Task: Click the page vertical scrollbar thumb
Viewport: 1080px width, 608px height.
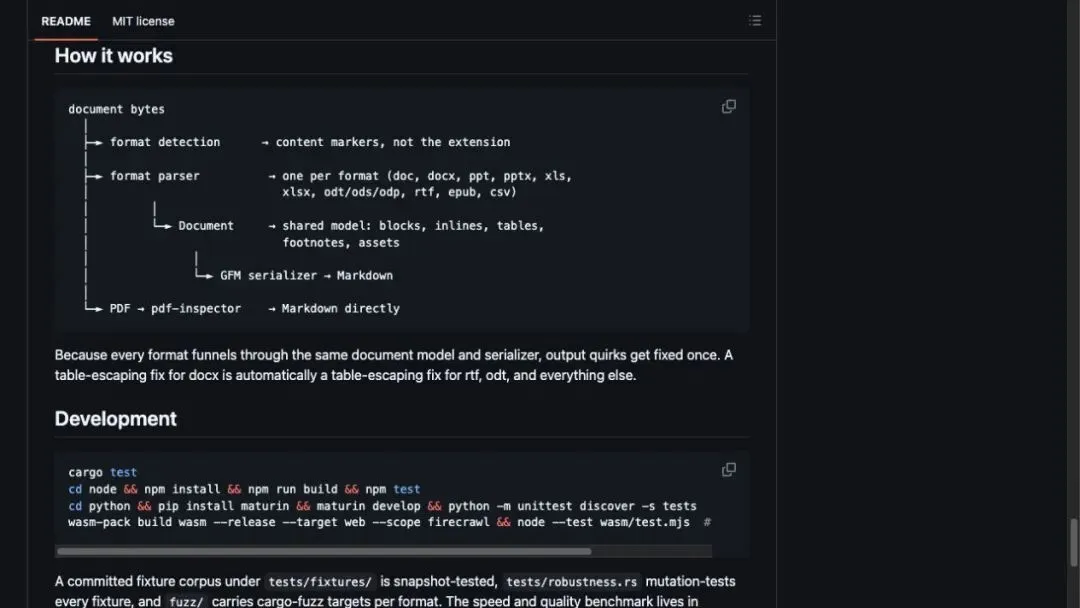Action: pyautogui.click(x=1073, y=542)
